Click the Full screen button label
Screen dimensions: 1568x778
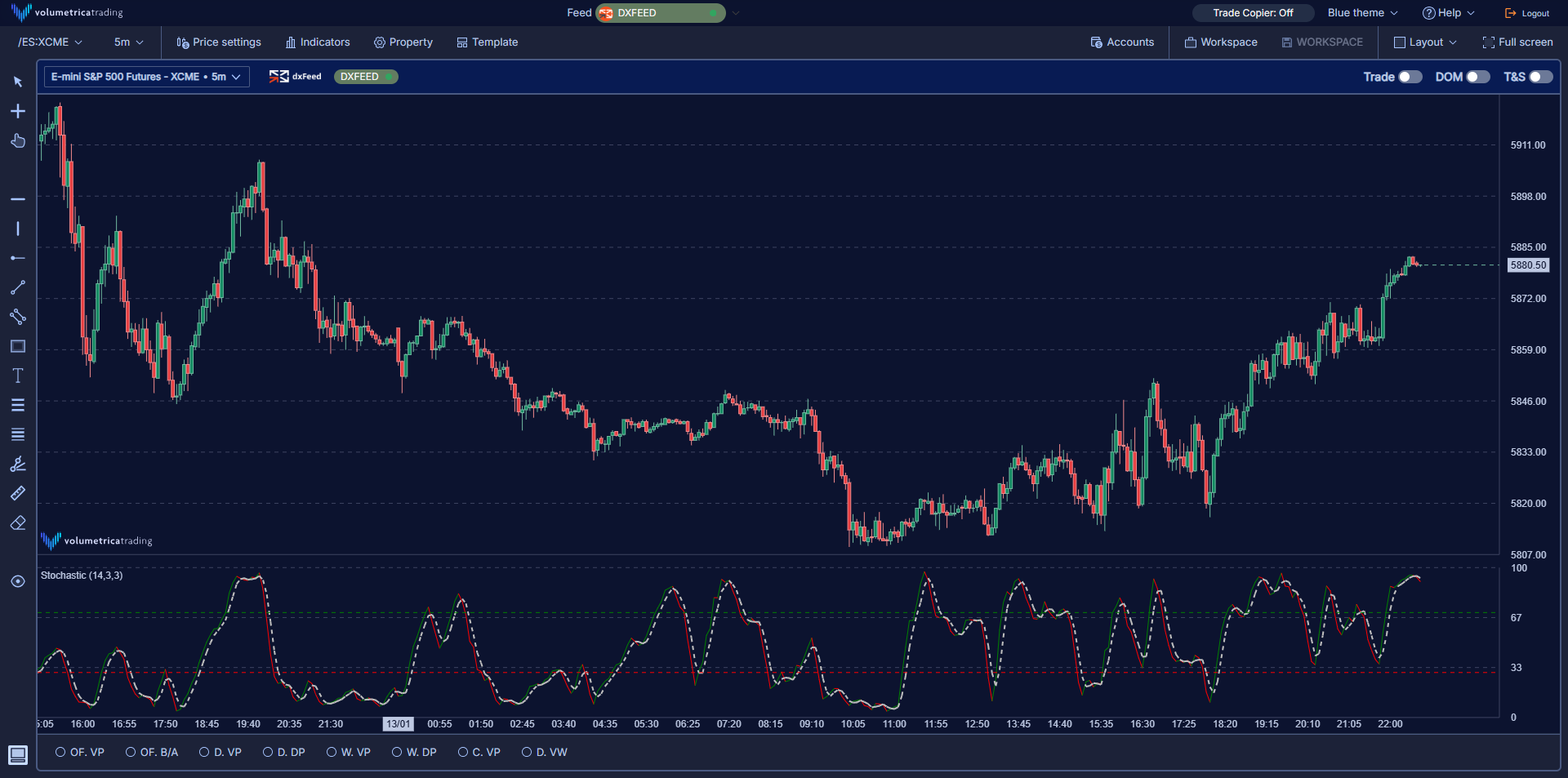tap(1526, 42)
